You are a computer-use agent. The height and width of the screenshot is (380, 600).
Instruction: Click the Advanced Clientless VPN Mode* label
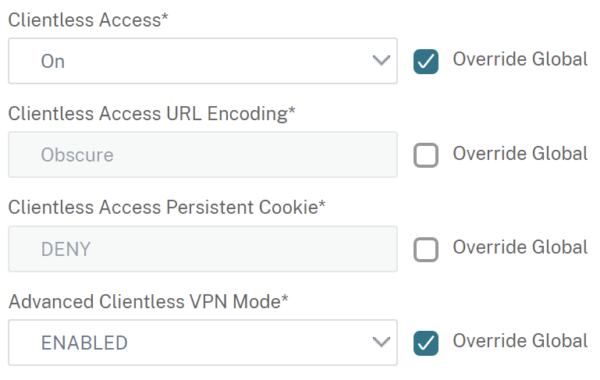point(148,301)
